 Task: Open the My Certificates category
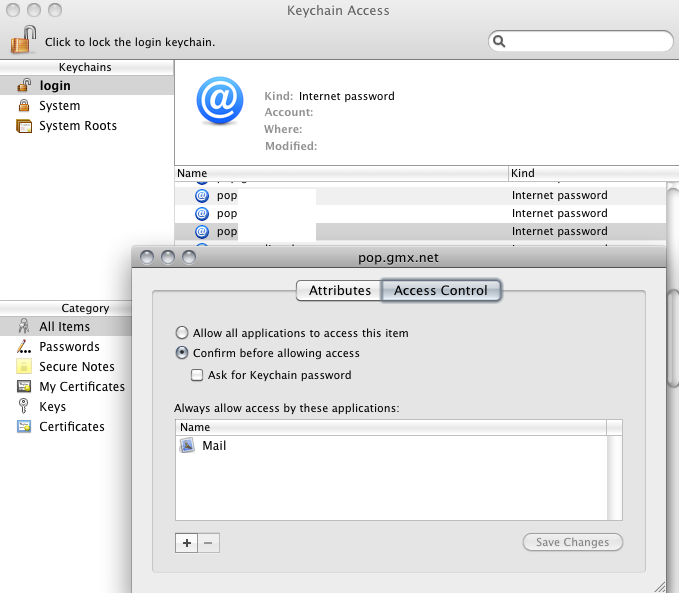tap(66, 386)
